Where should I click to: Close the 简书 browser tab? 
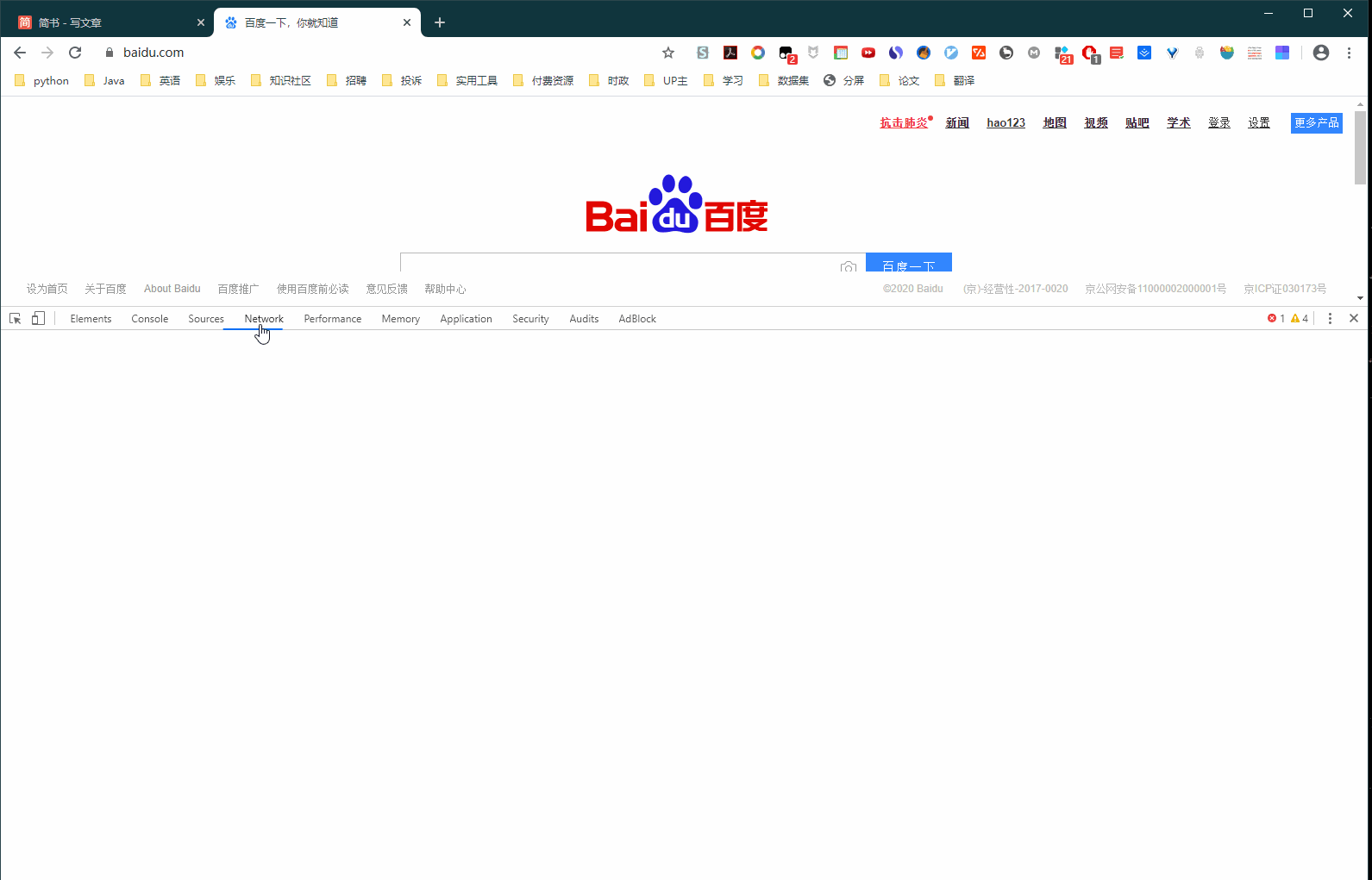(x=201, y=22)
